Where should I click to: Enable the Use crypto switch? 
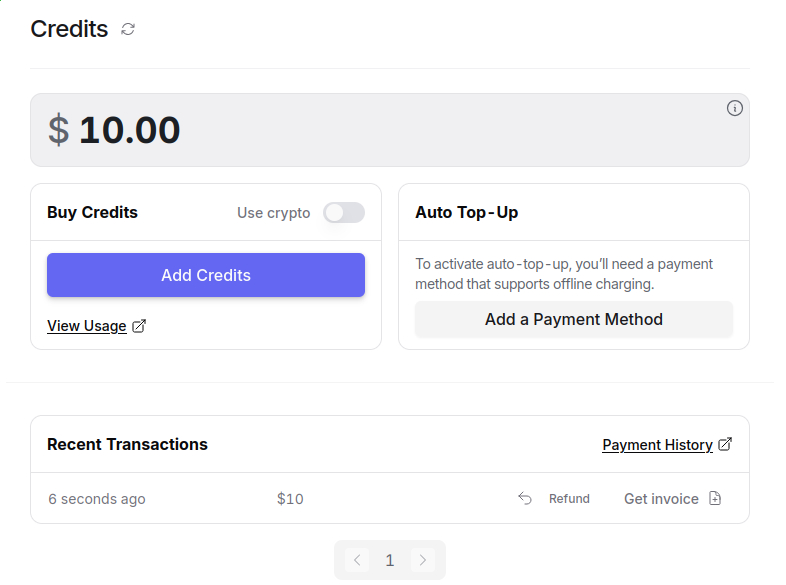click(x=344, y=212)
